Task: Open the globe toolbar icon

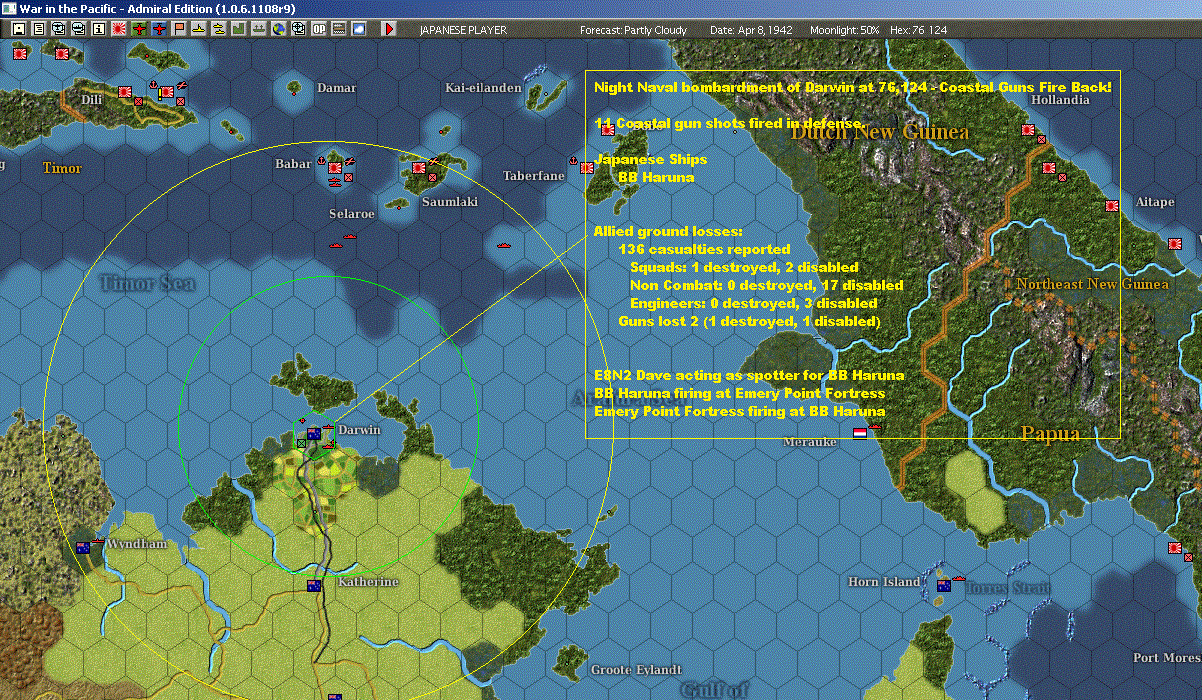Action: click(x=279, y=29)
